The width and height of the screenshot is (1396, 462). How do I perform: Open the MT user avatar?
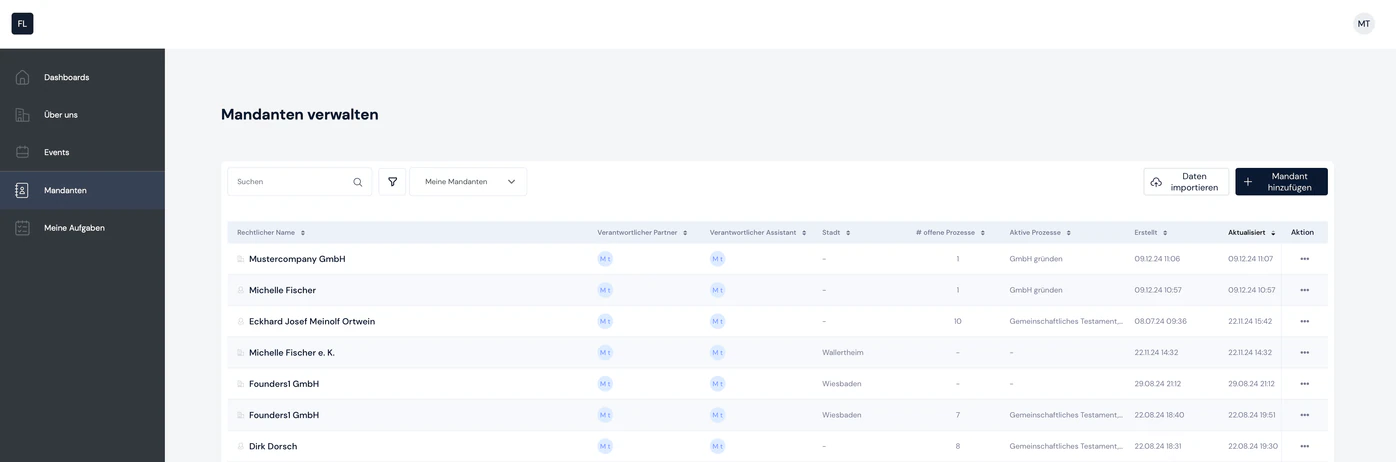(x=1364, y=24)
